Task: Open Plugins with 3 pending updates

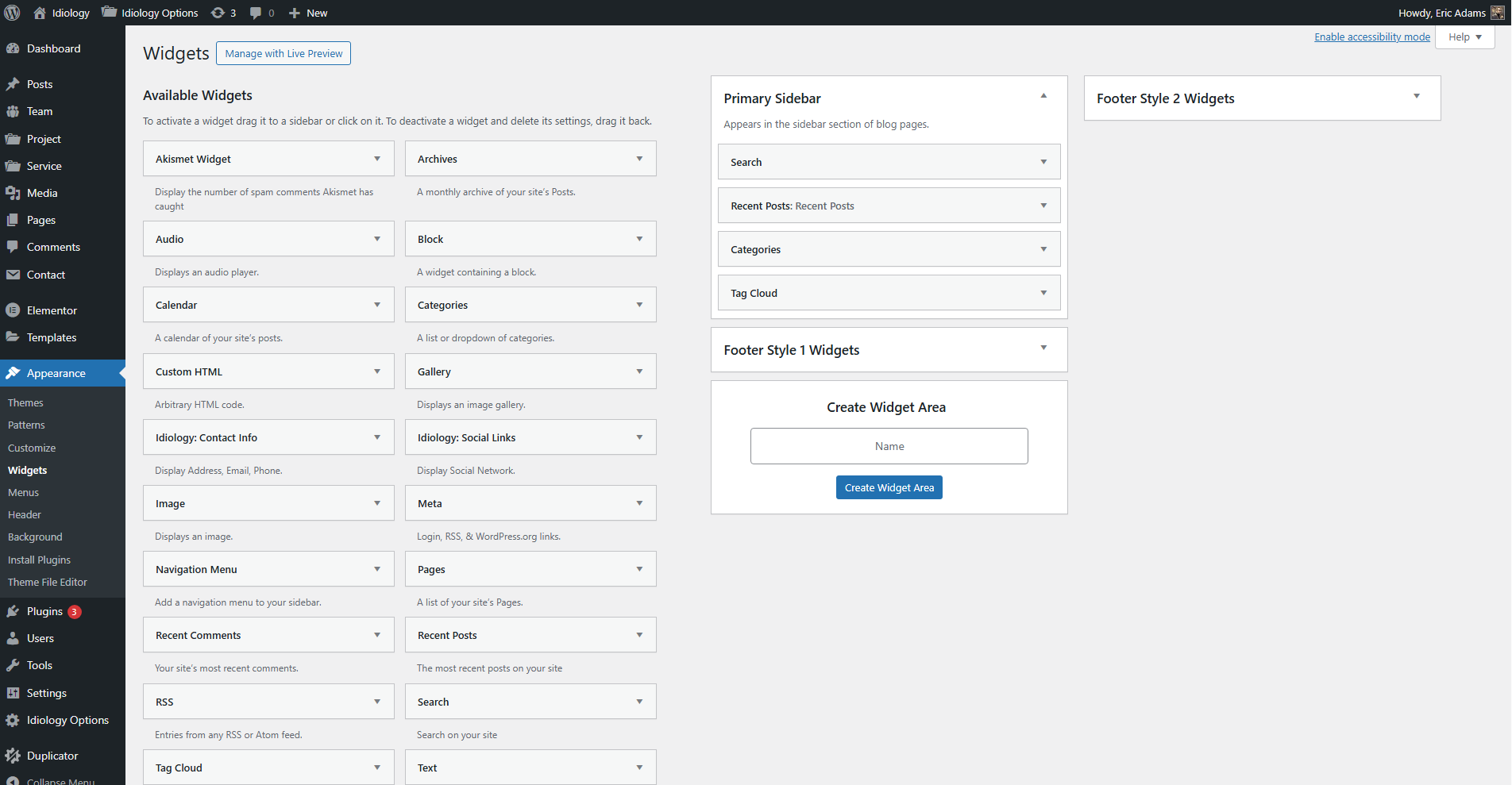Action: tap(44, 611)
